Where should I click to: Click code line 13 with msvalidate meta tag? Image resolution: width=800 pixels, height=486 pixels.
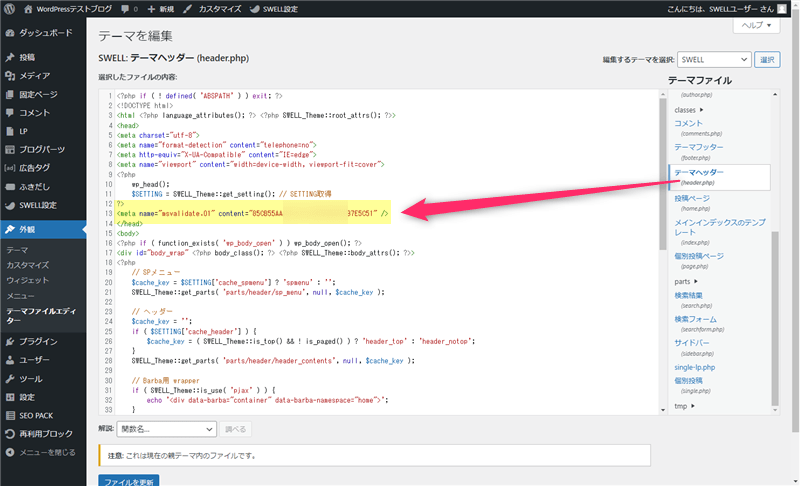click(253, 214)
